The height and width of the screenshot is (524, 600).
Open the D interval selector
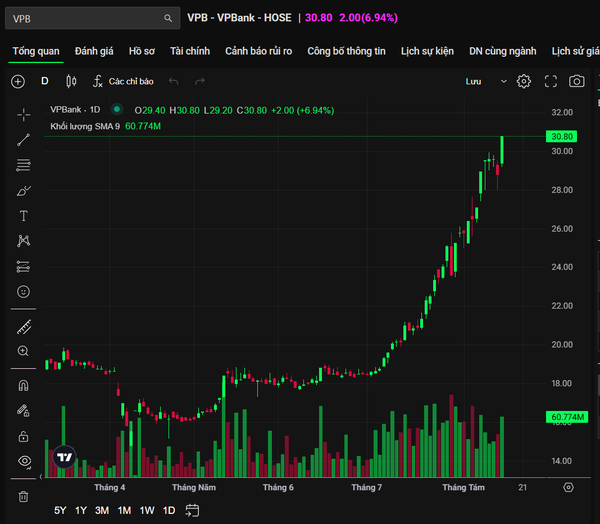click(45, 81)
